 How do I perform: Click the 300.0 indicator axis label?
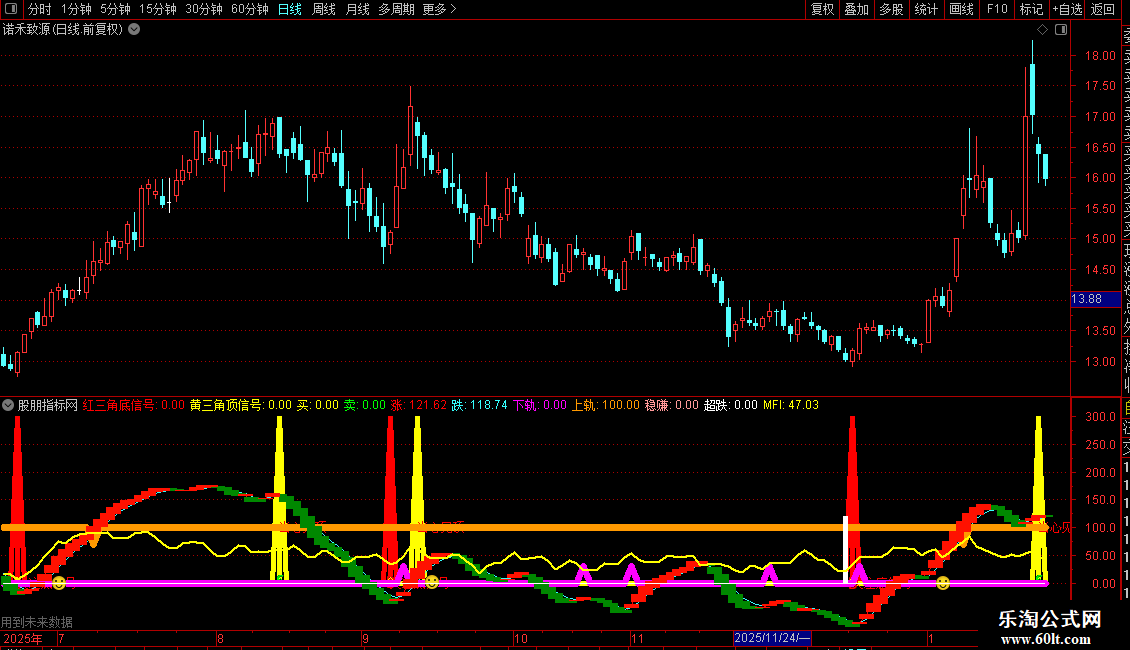[1100, 417]
